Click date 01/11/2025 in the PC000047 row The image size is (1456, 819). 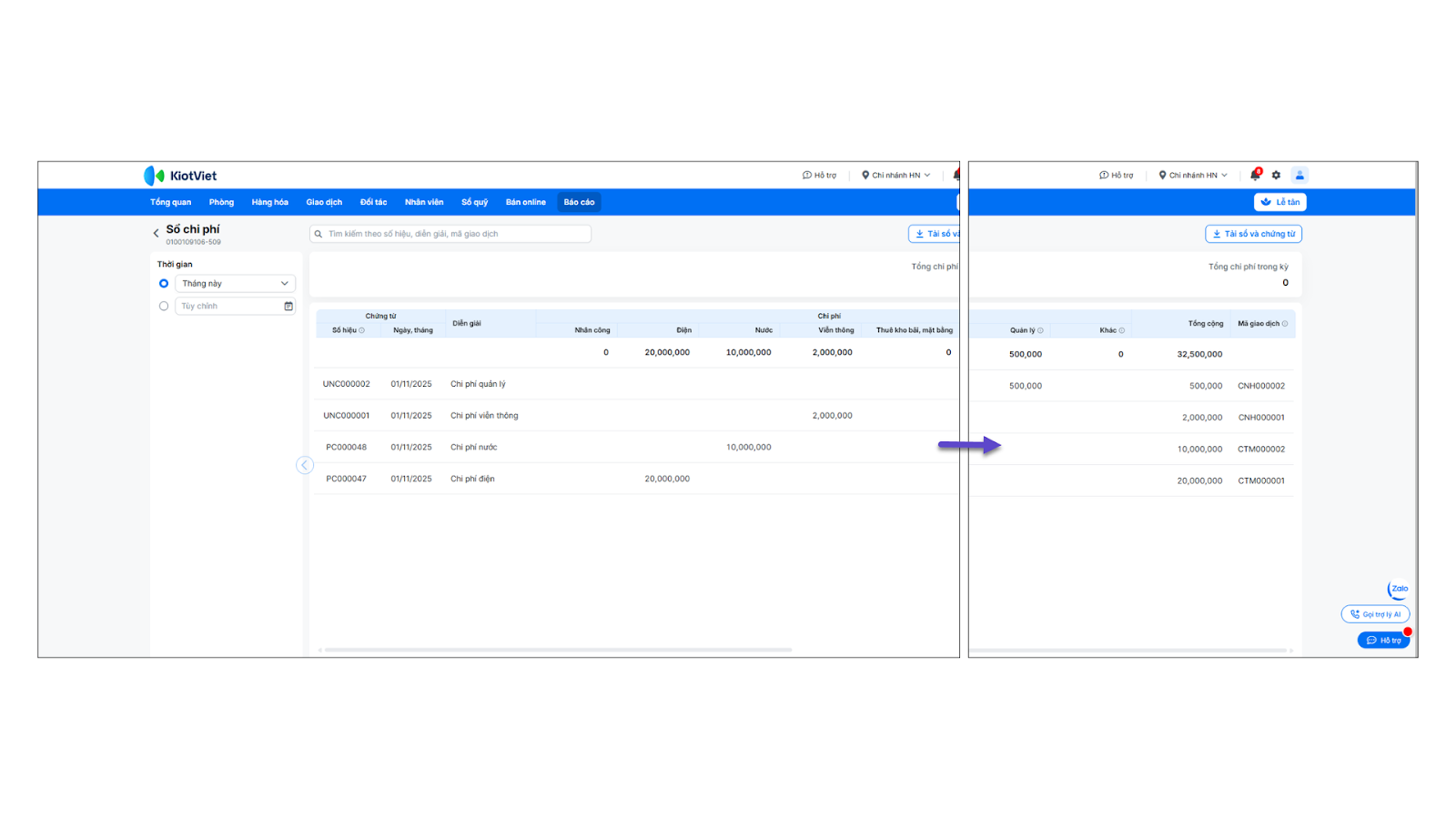pyautogui.click(x=411, y=479)
